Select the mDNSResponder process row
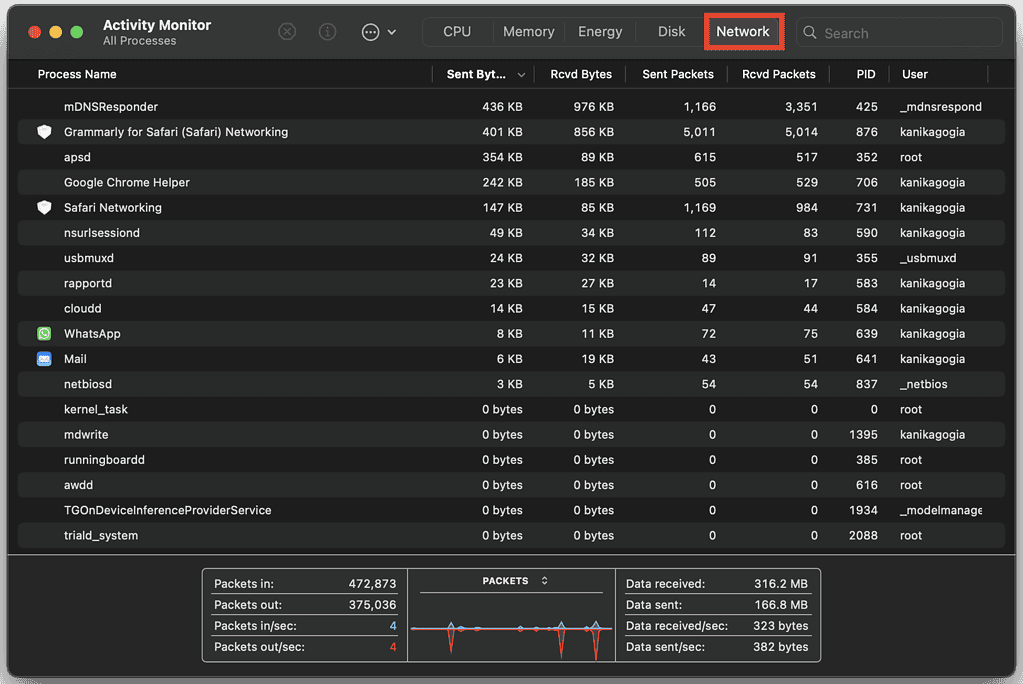This screenshot has width=1023, height=684. point(511,106)
